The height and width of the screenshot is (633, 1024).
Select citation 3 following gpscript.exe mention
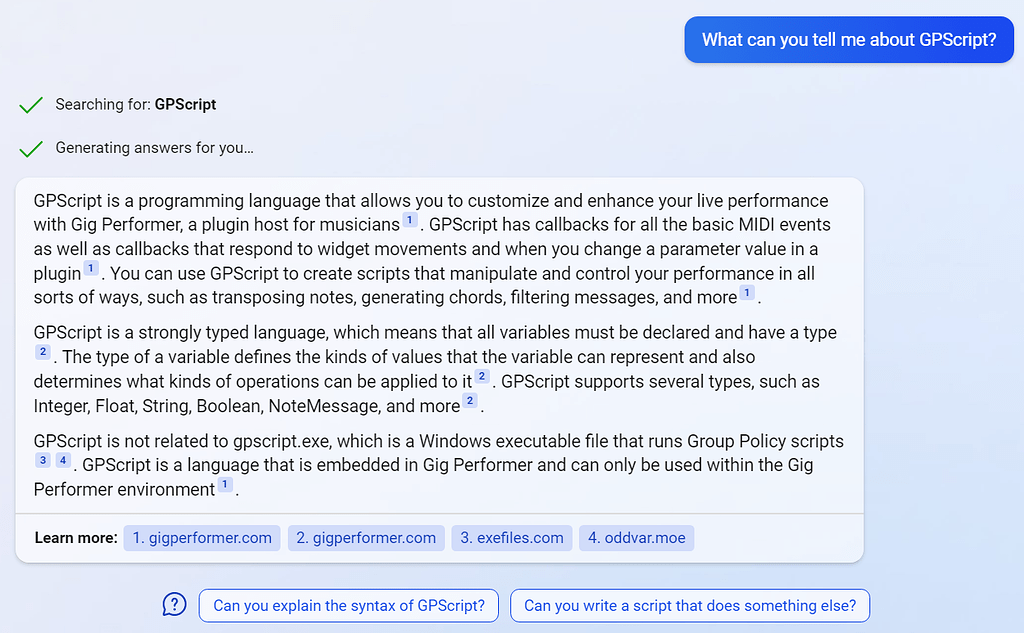coord(41,459)
